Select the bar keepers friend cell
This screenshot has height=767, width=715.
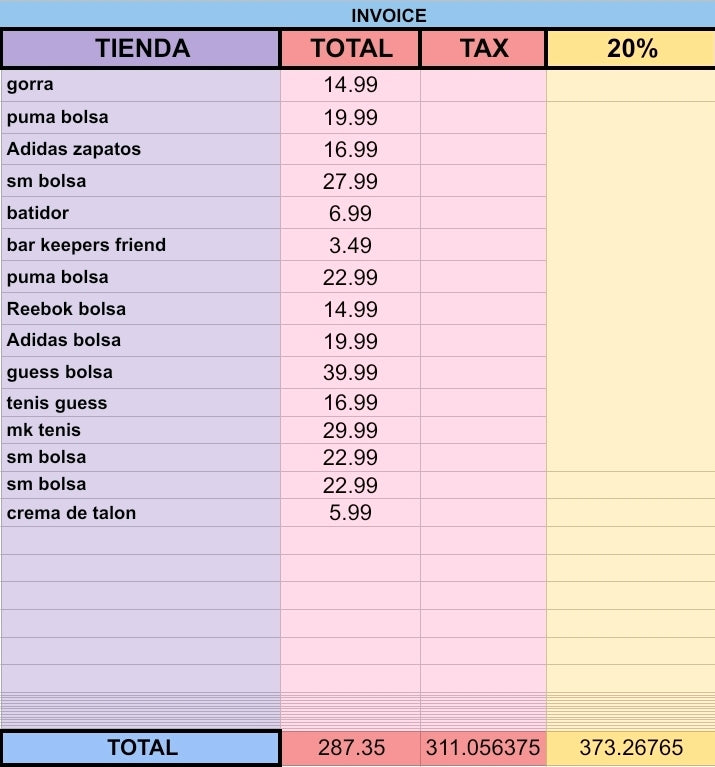point(141,245)
